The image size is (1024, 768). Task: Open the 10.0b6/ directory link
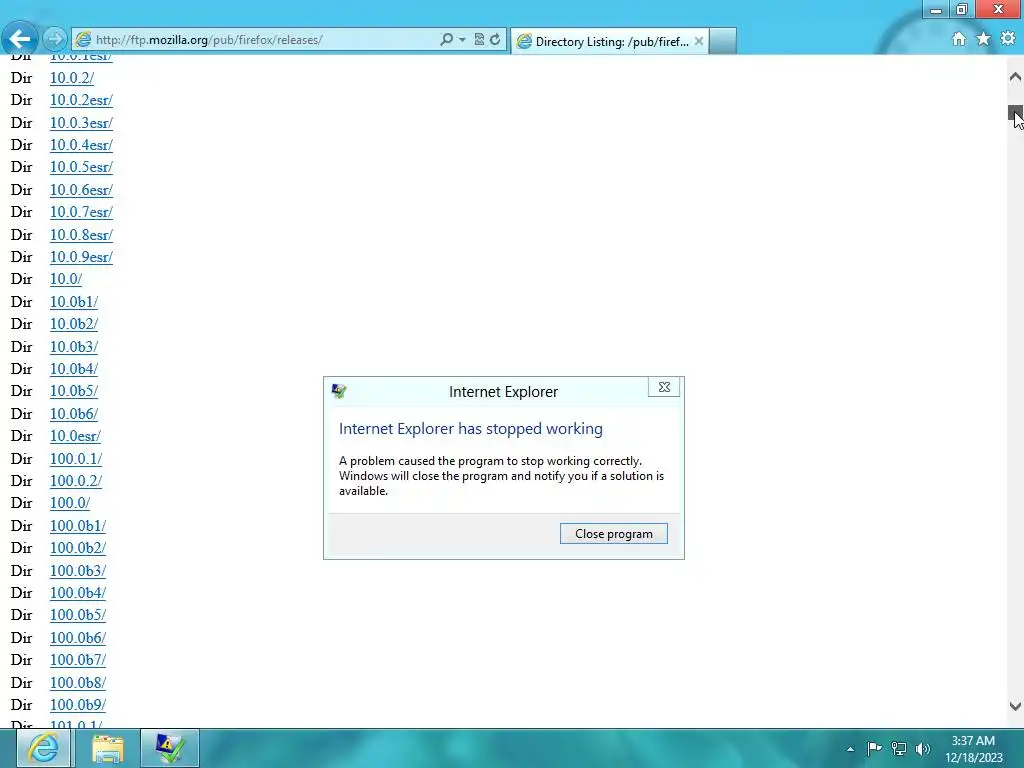click(x=74, y=414)
